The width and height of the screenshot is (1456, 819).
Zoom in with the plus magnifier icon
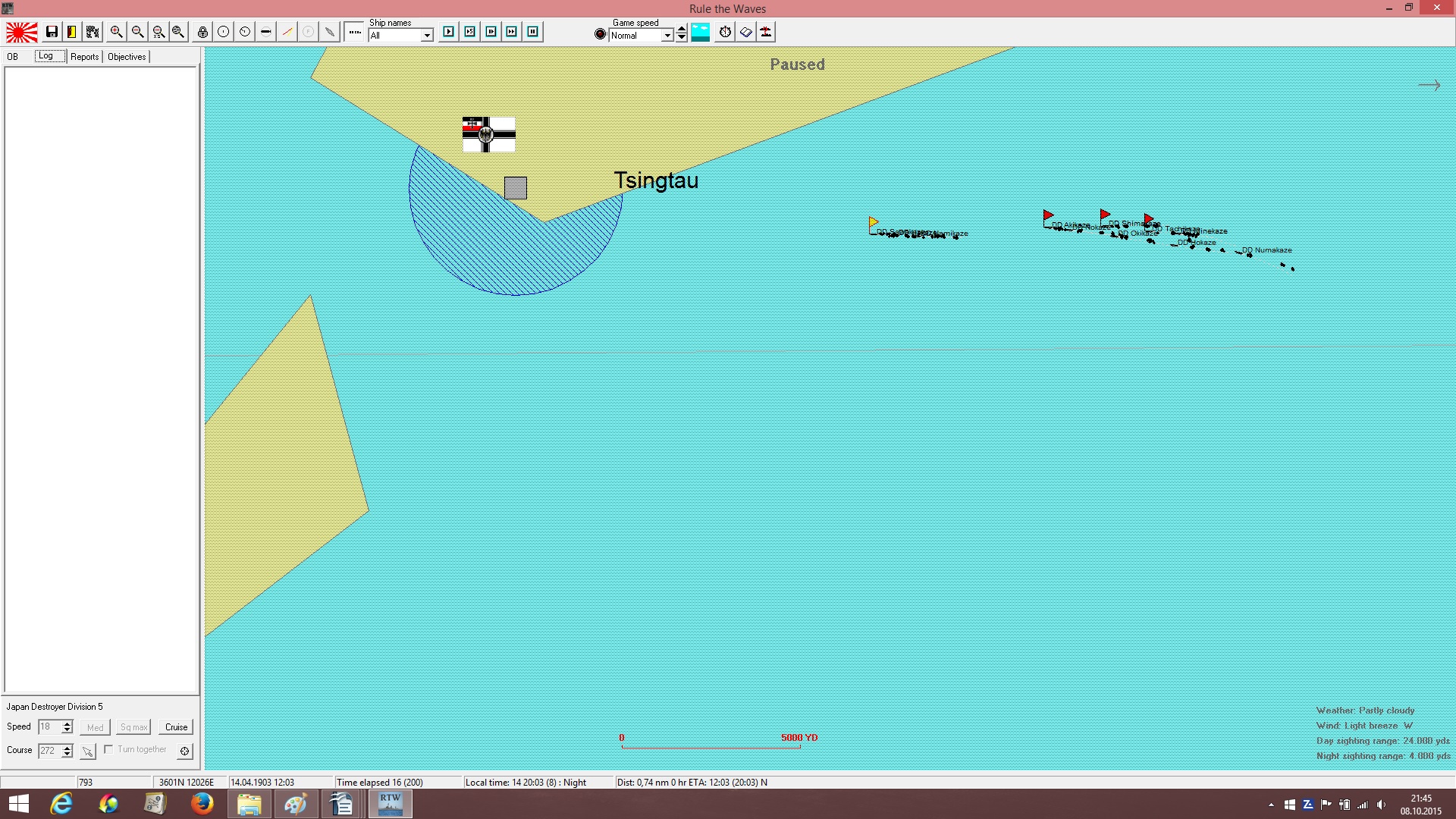pos(116,32)
